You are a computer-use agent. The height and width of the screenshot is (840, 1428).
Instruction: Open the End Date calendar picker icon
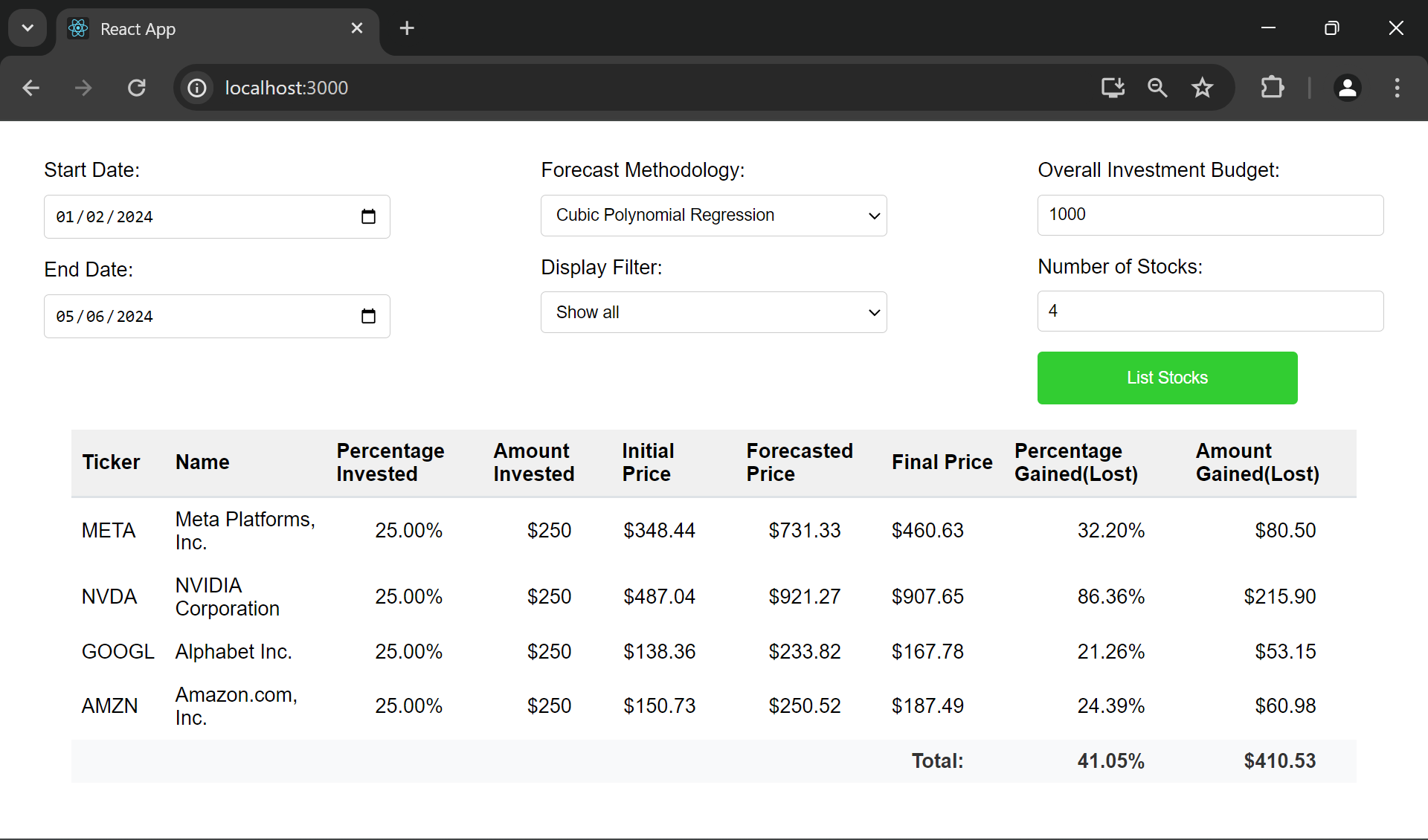click(368, 316)
